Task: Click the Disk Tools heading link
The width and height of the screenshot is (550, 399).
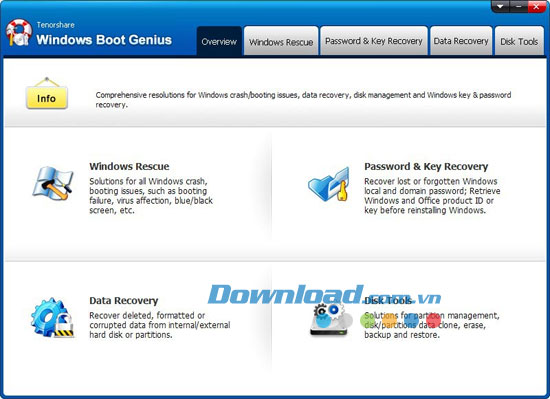Action: click(x=388, y=300)
